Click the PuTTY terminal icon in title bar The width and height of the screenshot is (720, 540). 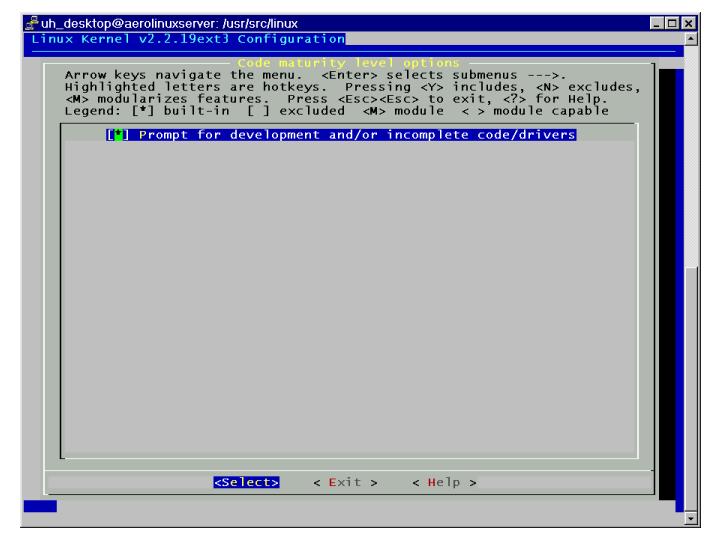click(32, 23)
